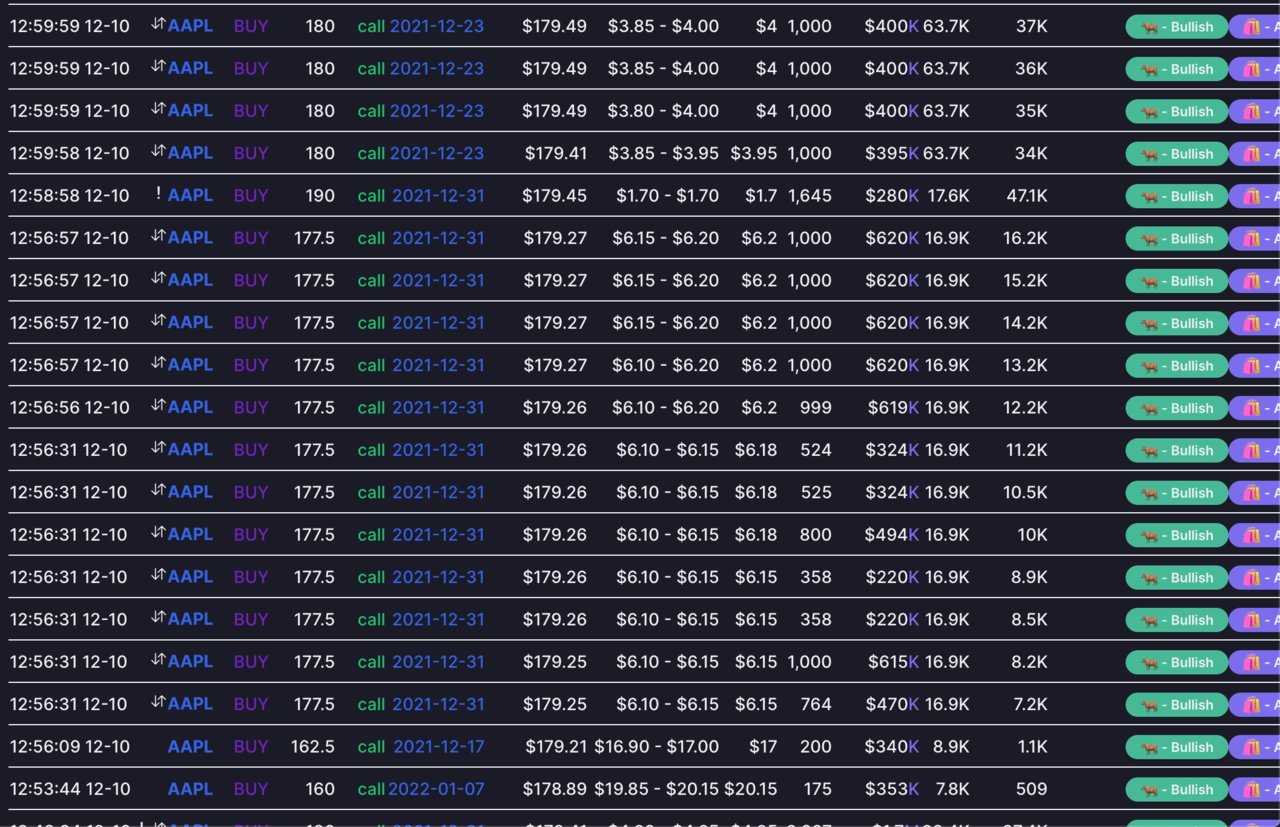Image resolution: width=1280 pixels, height=827 pixels.
Task: Click the Bullish bull tag on the 12:56:09 row
Action: tap(1177, 747)
